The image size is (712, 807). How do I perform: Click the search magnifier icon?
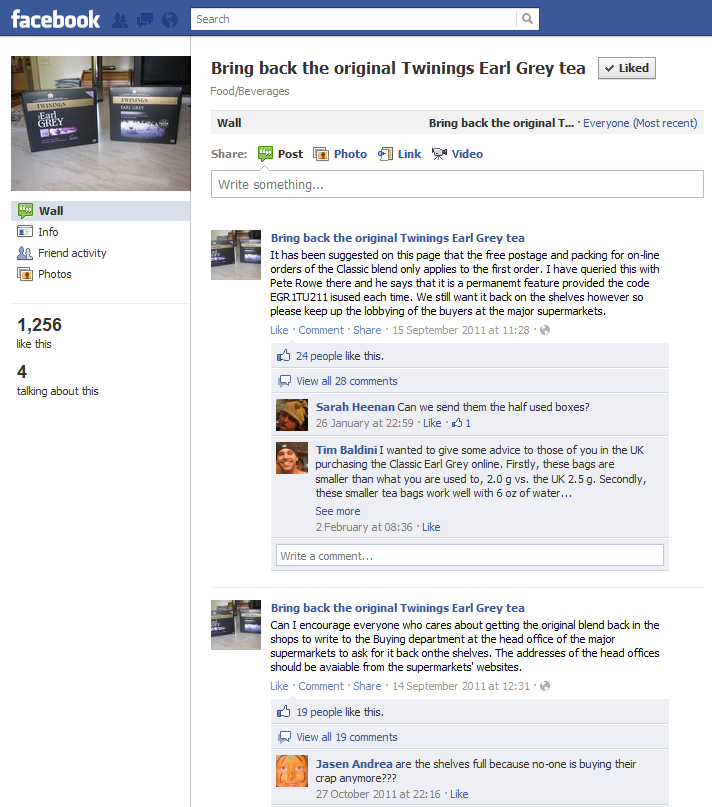(527, 19)
